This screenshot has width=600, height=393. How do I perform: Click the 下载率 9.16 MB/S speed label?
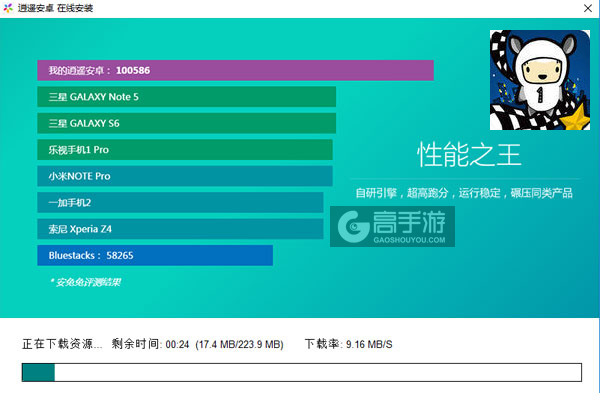point(348,344)
